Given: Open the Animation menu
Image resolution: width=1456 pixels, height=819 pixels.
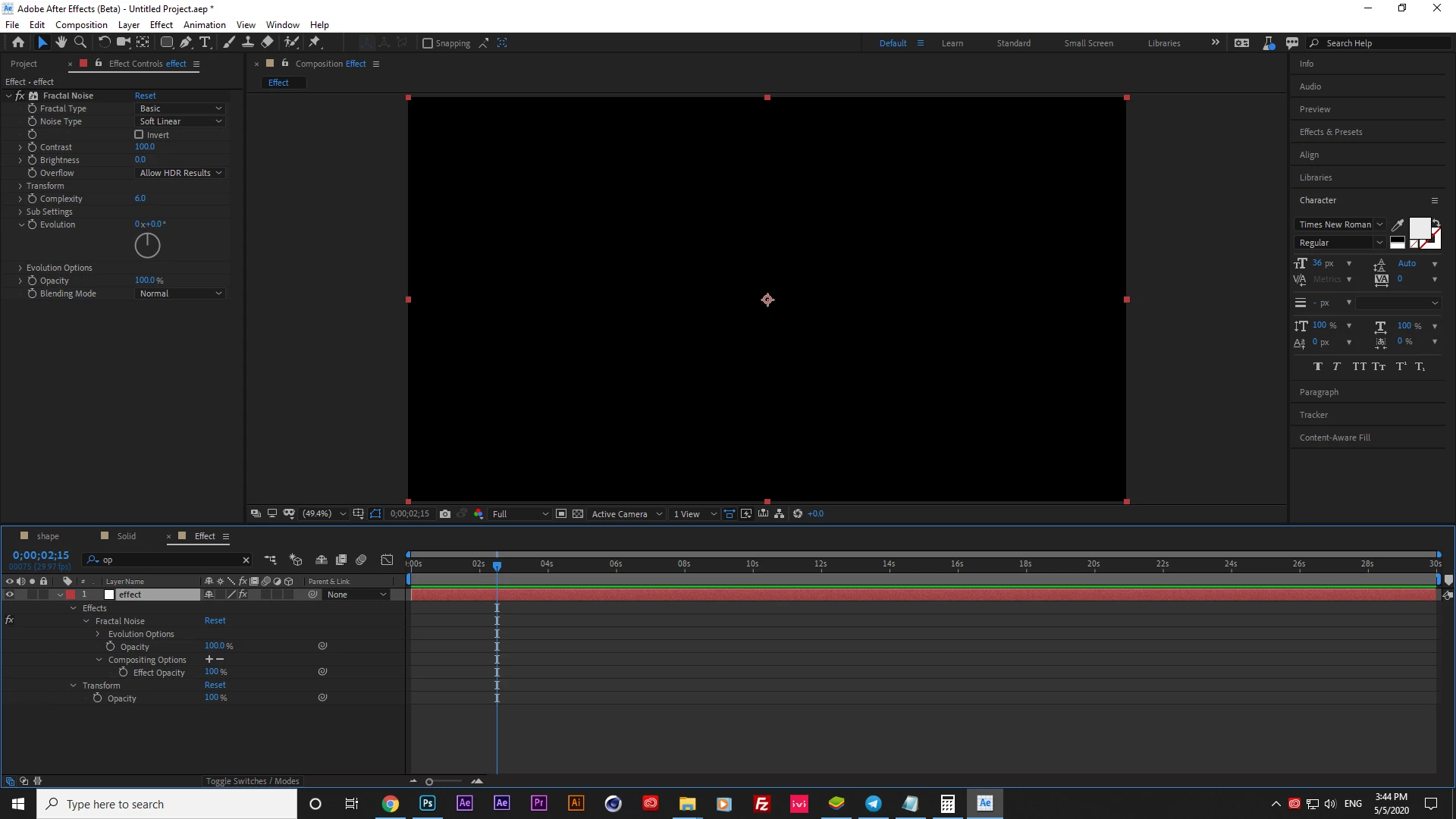Looking at the screenshot, I should [x=204, y=24].
